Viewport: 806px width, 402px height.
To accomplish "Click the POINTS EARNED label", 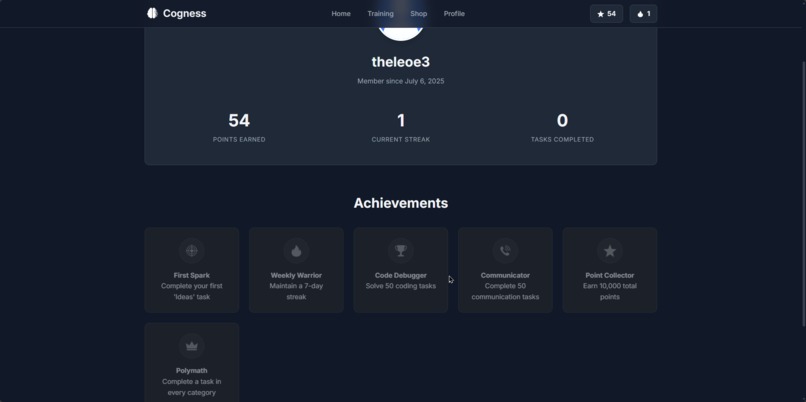I will coord(239,139).
